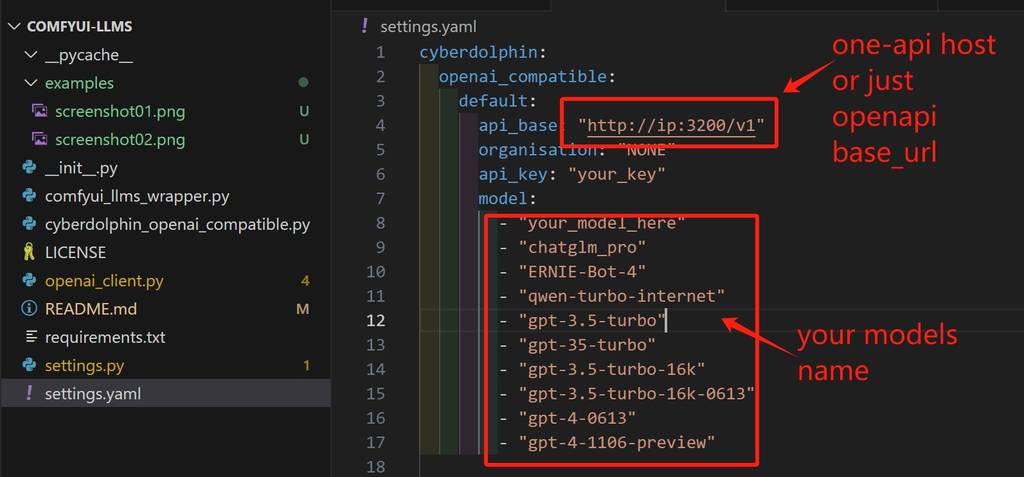Screen dimensions: 1024x477
Task: Click the text file icon beside requirements.txt
Action: click(29, 337)
